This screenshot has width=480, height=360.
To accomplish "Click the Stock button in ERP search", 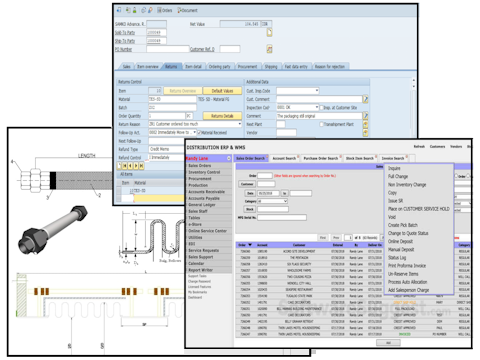I will 250,209.
